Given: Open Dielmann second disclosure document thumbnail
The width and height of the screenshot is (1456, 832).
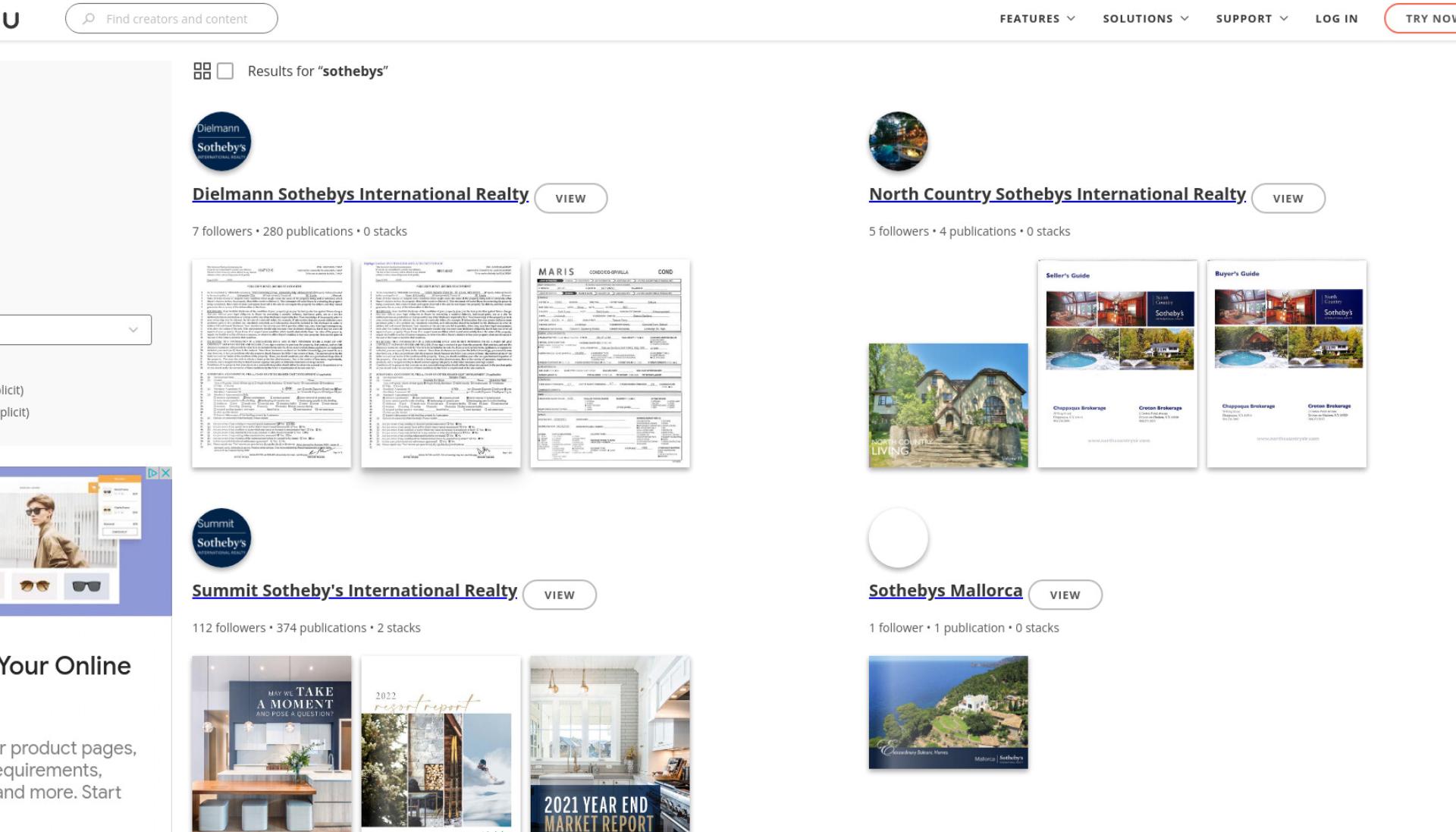Looking at the screenshot, I should (441, 363).
